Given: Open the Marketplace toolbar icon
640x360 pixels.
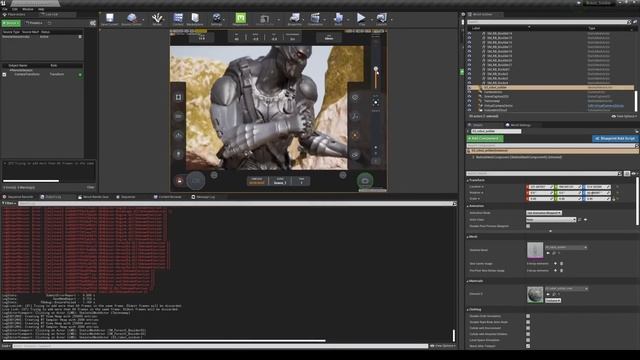Looking at the screenshot, I should click(195, 19).
